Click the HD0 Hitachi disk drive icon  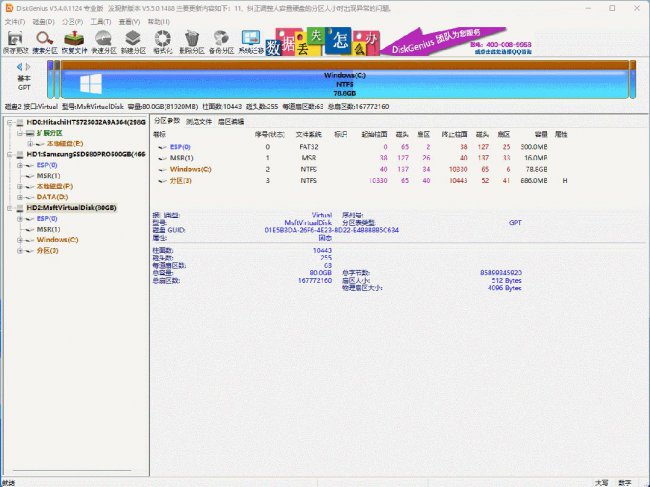pyautogui.click(x=20, y=122)
